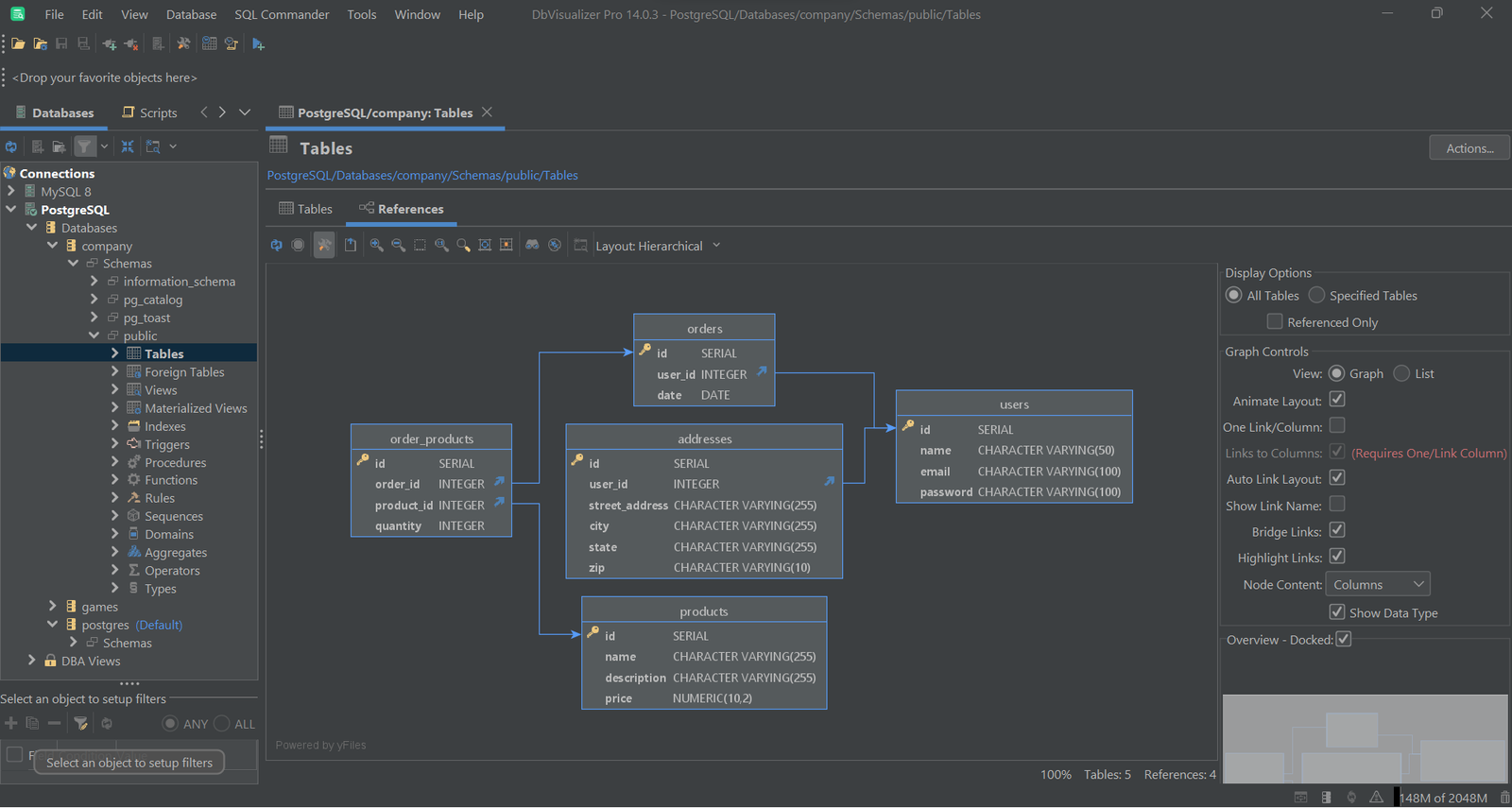Click the filter funnel icon in Databases toolbar
The image size is (1512, 808).
(x=84, y=146)
